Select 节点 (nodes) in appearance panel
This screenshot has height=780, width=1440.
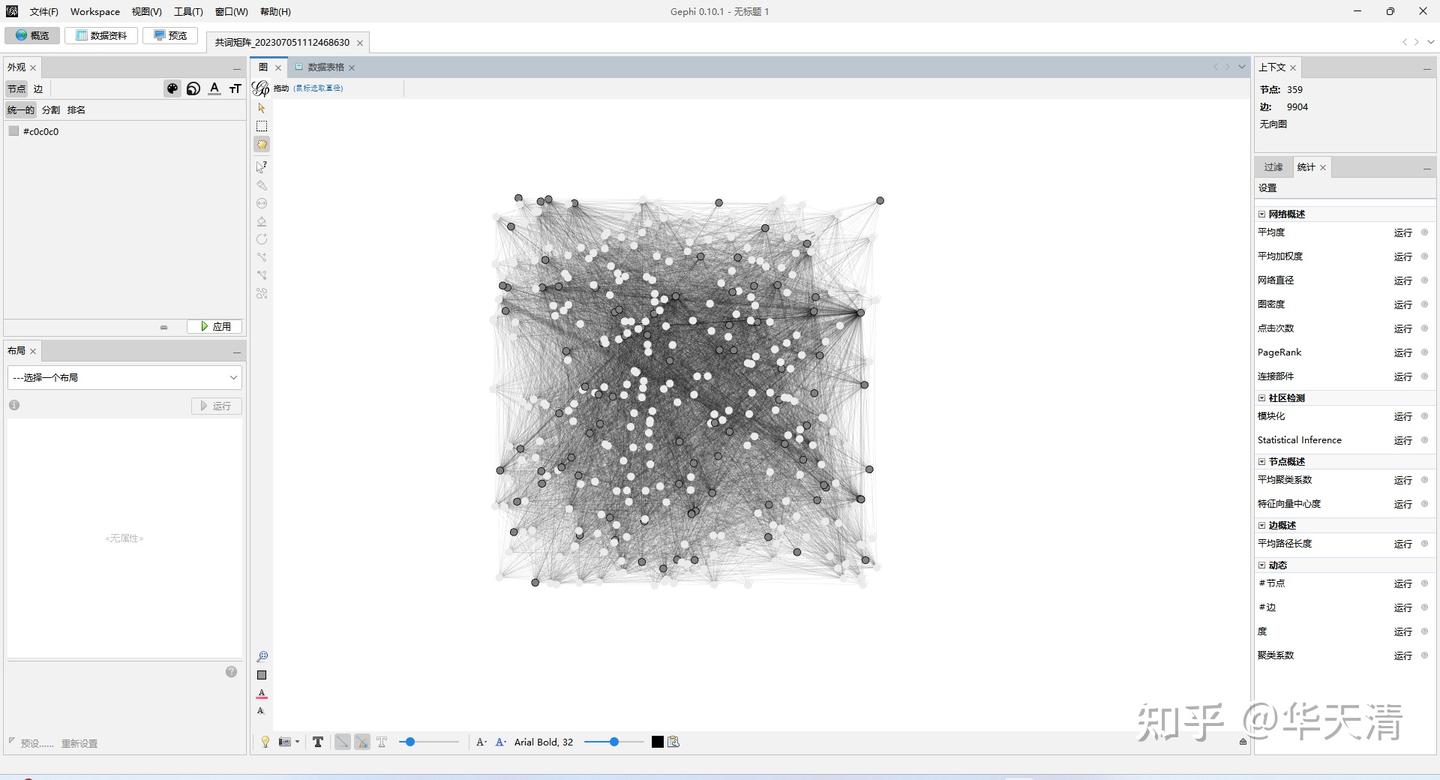[x=17, y=89]
